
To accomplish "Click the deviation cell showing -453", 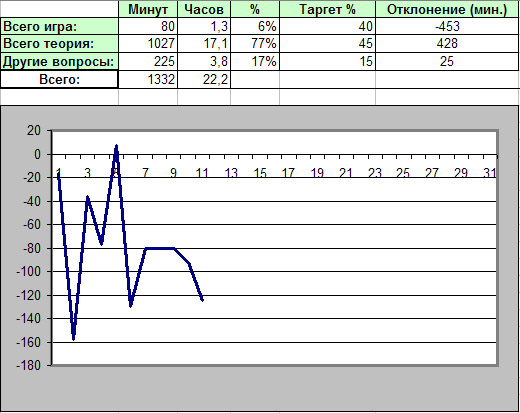I will 447,26.
